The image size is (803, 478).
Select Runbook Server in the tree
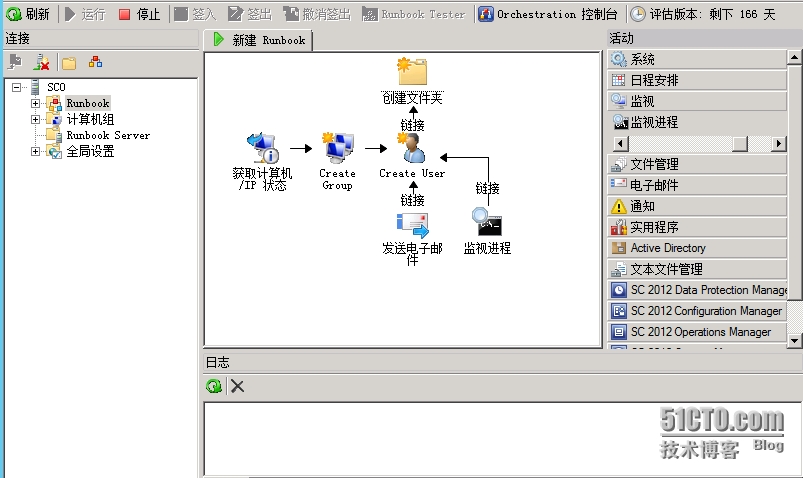[x=108, y=135]
